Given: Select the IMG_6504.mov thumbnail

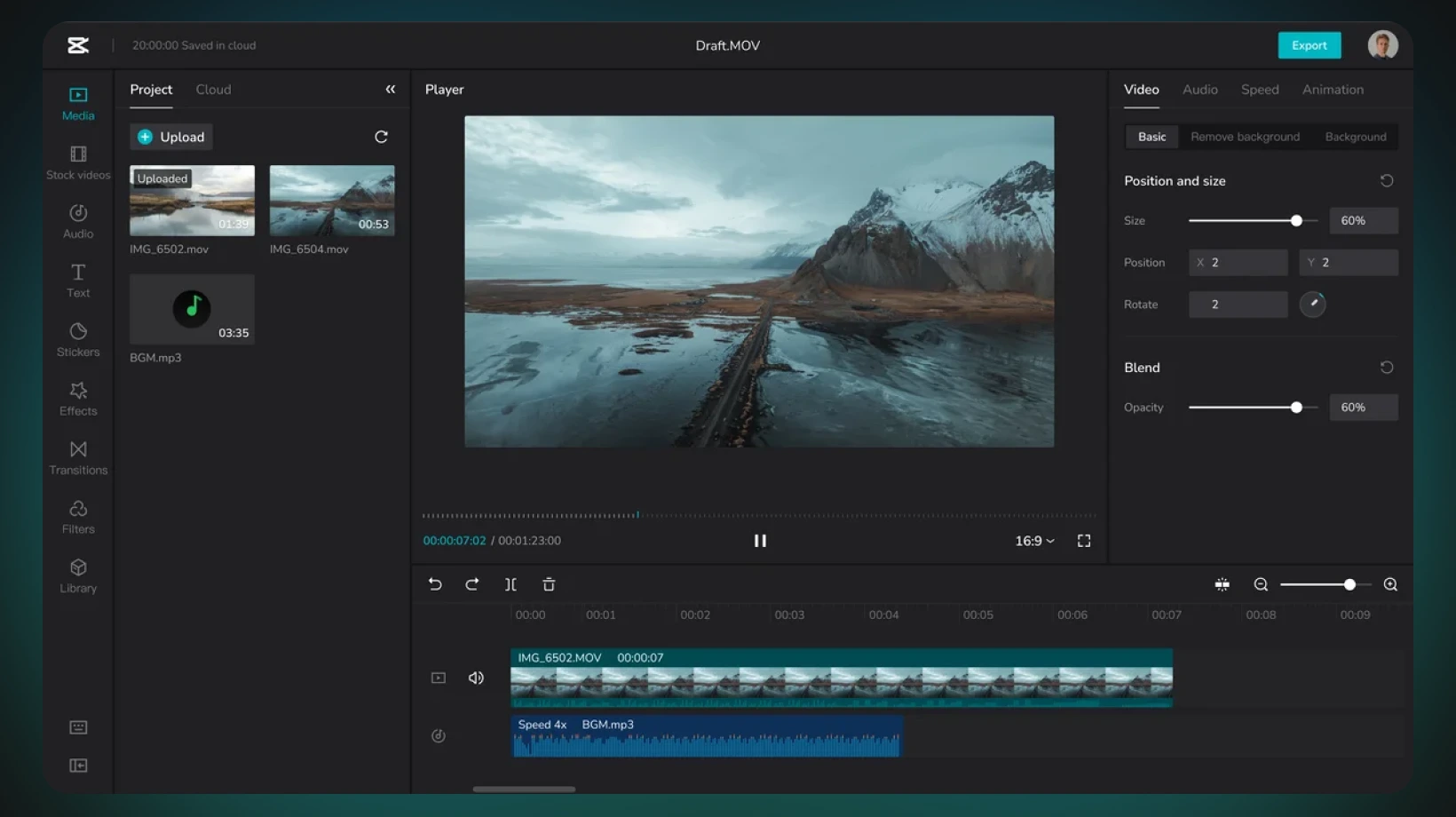Looking at the screenshot, I should (x=332, y=201).
